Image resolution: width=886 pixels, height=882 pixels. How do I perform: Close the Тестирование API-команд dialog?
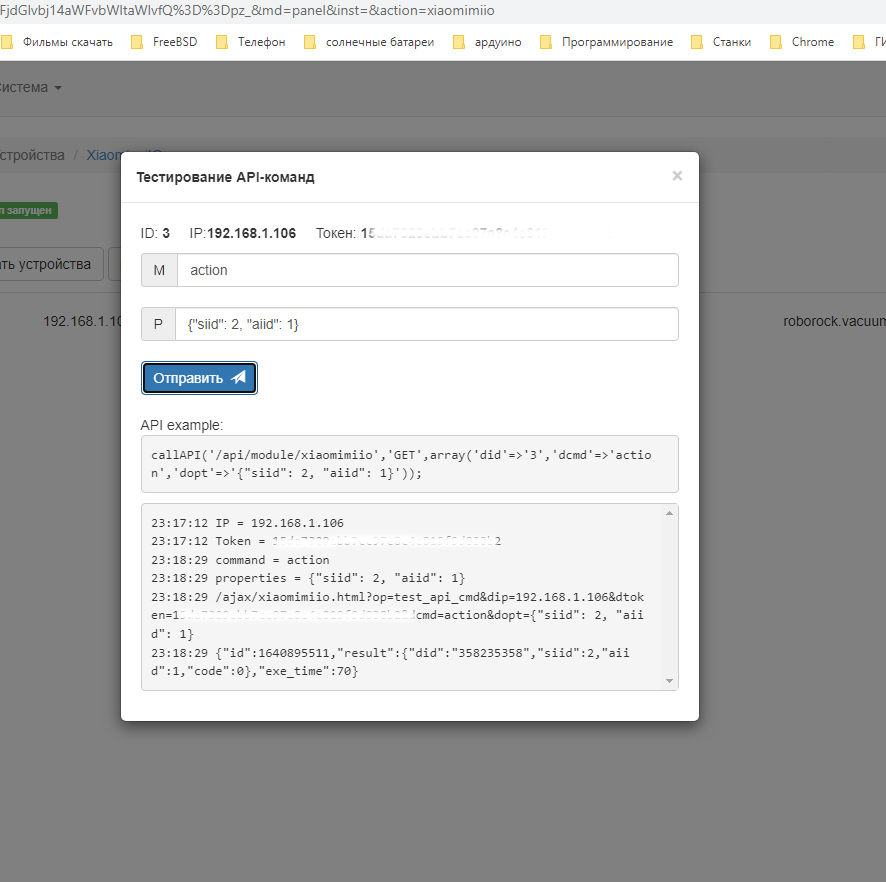pos(677,176)
